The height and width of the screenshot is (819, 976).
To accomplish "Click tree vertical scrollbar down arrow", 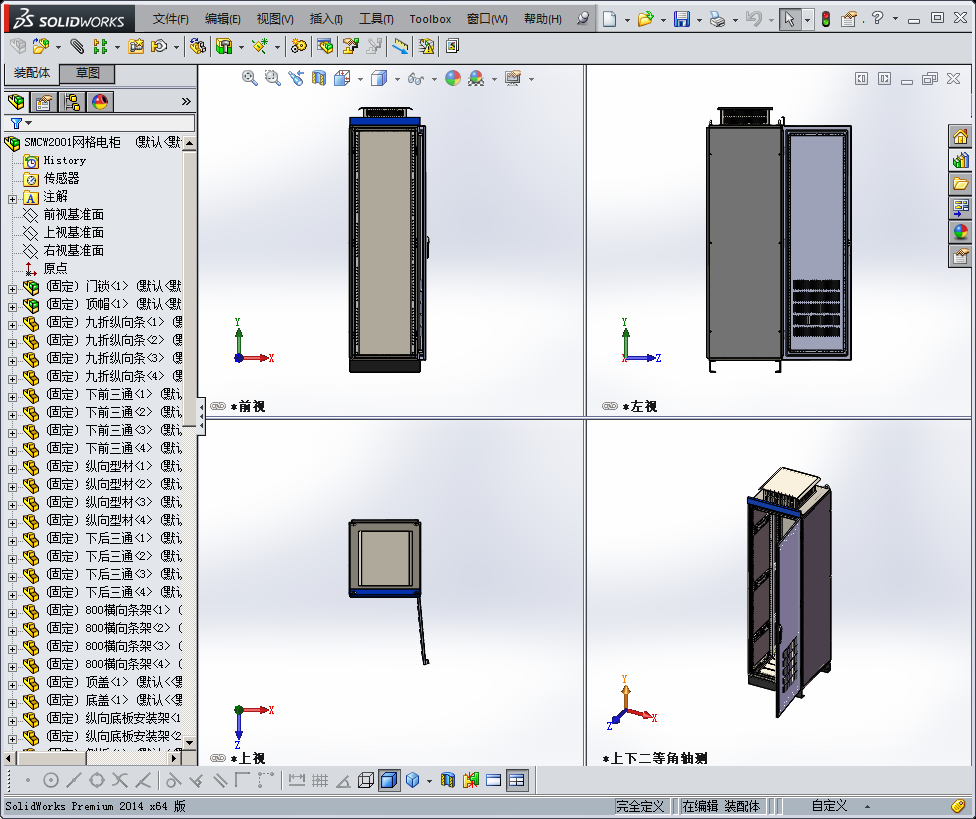I will click(190, 742).
